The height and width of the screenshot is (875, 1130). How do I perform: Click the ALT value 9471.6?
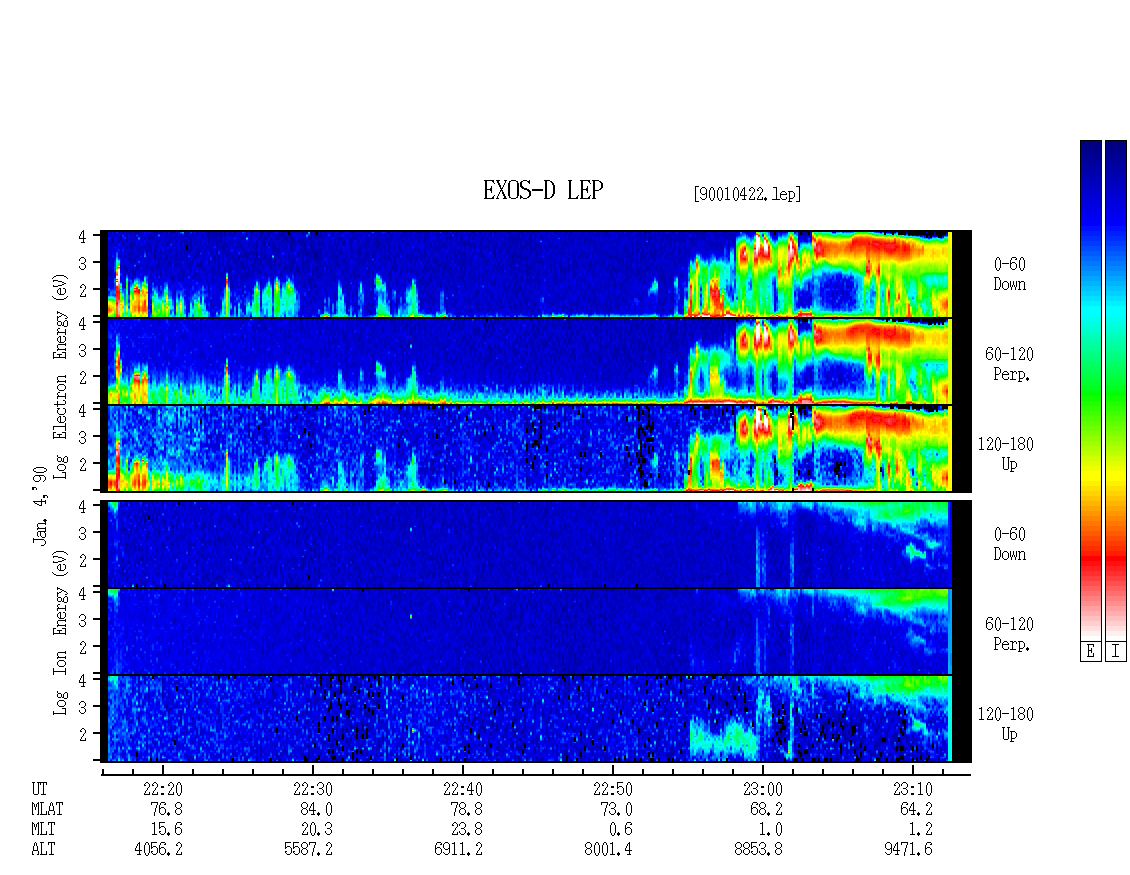pos(908,850)
